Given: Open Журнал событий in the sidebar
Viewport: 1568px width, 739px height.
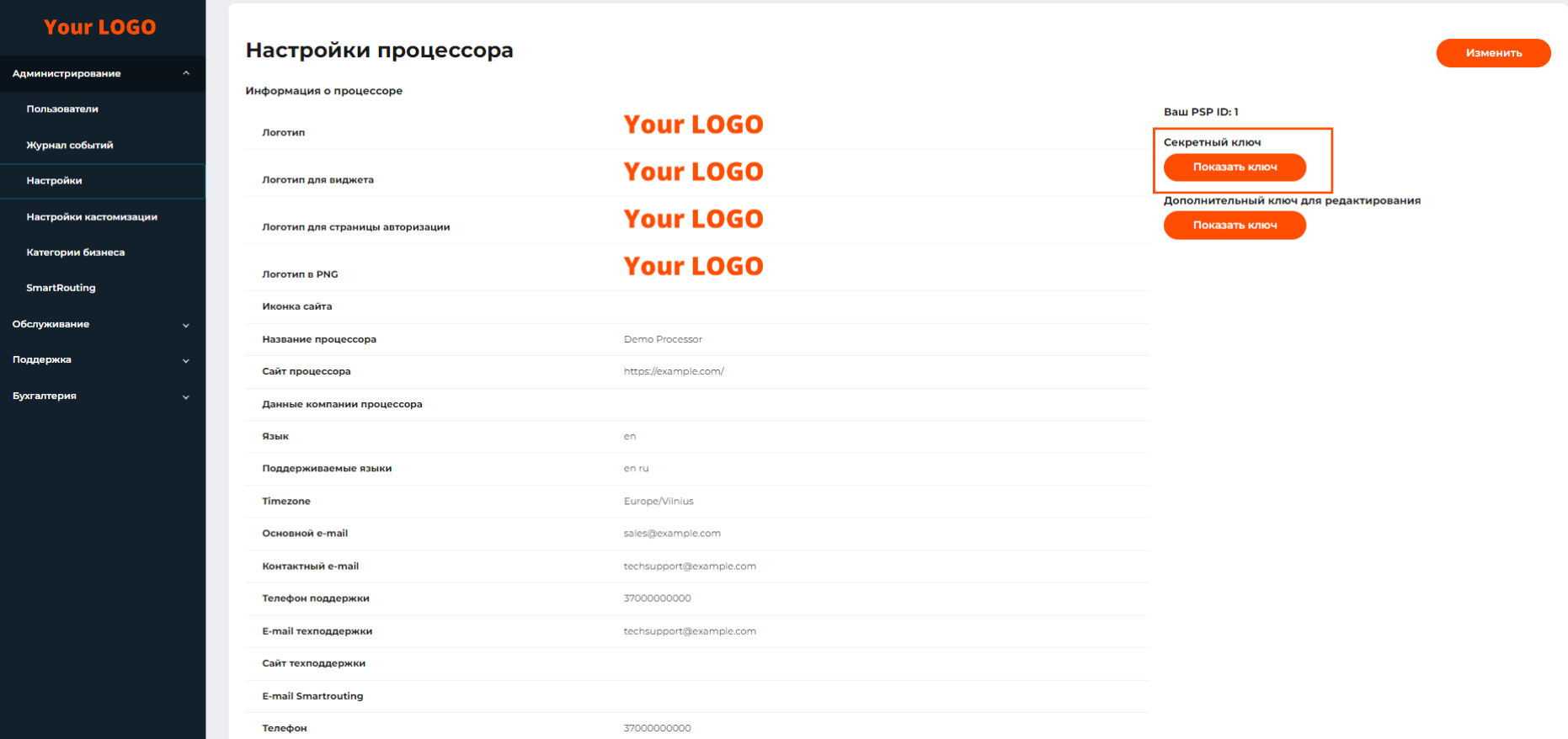Looking at the screenshot, I should click(x=70, y=145).
